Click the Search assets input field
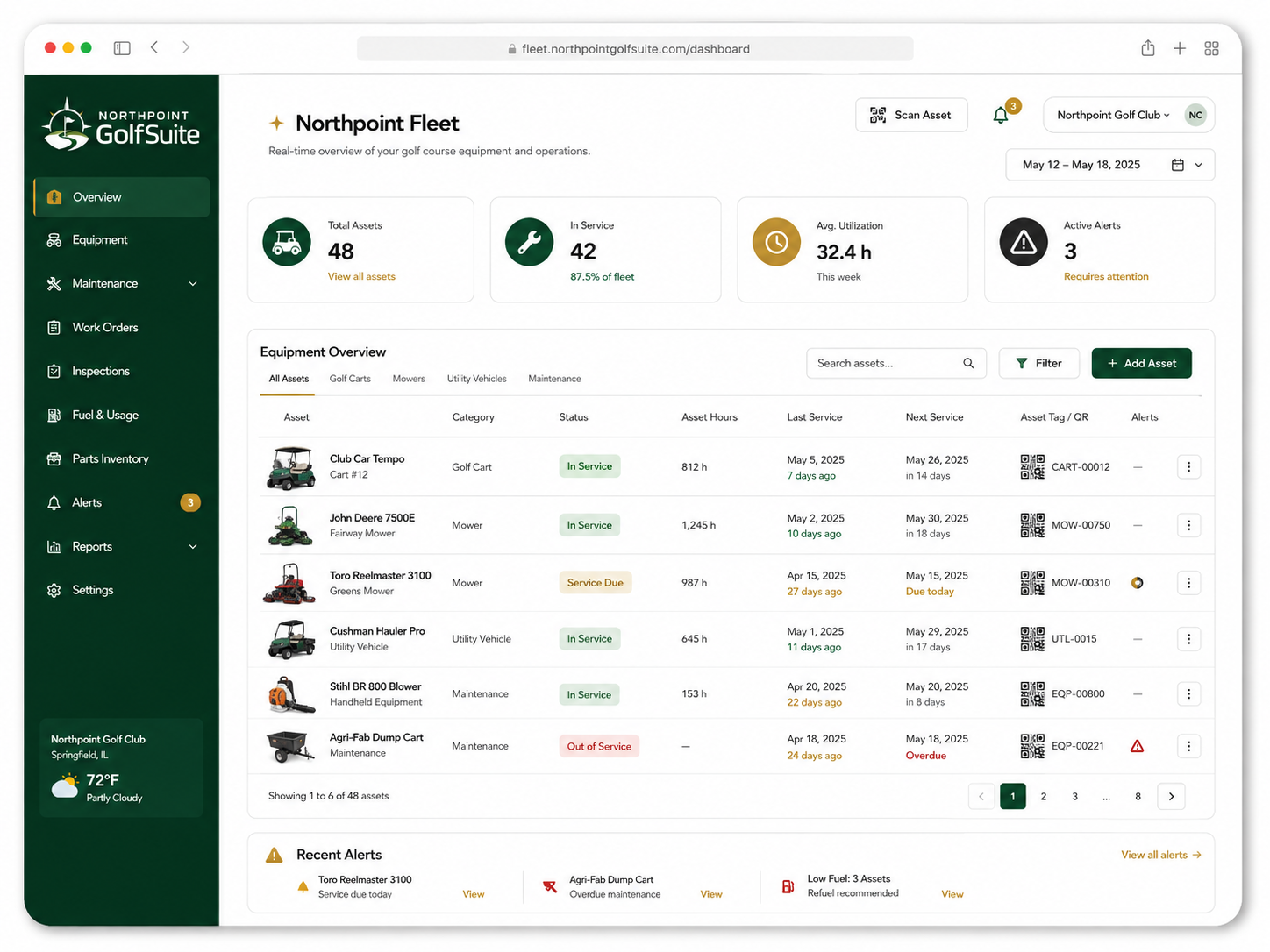This screenshot has width=1270, height=952. 896,363
